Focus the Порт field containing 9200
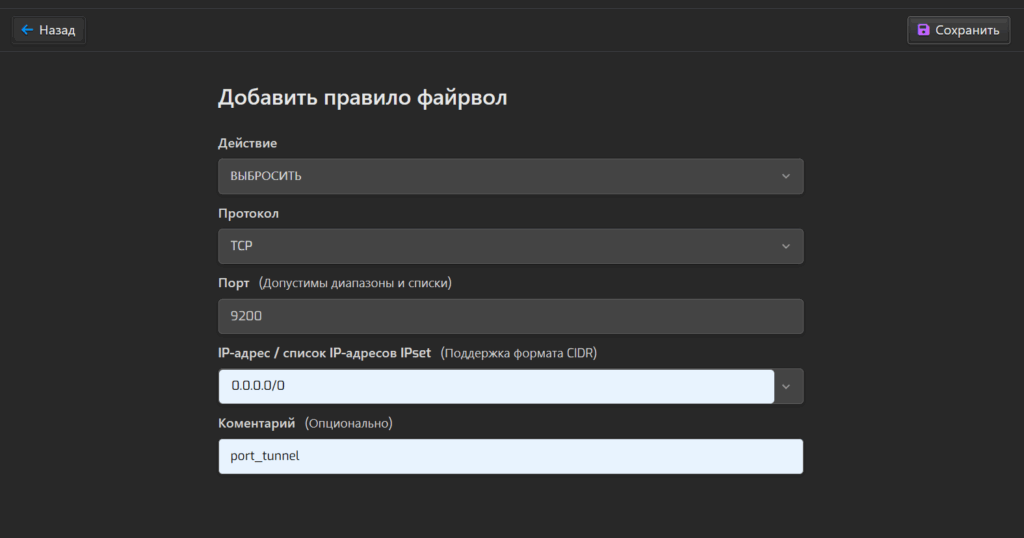Screen dimensions: 1024x538 tap(510, 316)
